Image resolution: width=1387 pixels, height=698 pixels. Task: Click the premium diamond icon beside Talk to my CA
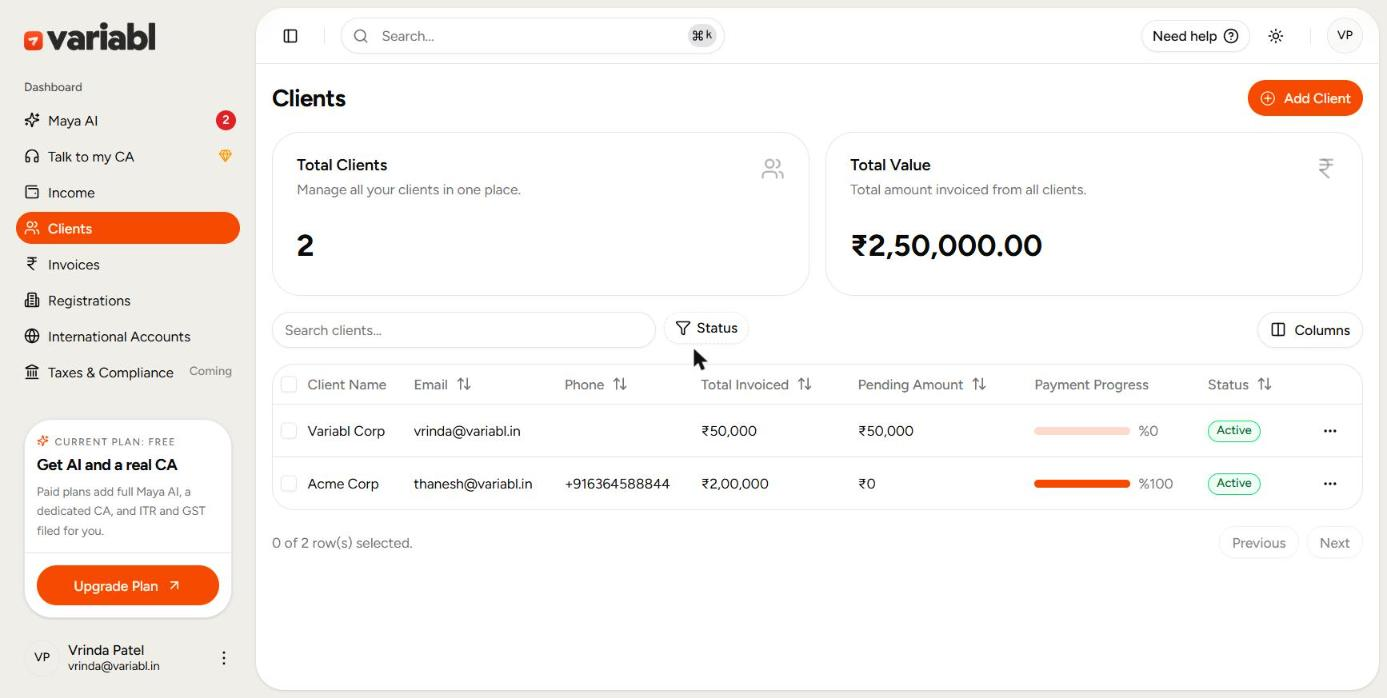click(225, 156)
